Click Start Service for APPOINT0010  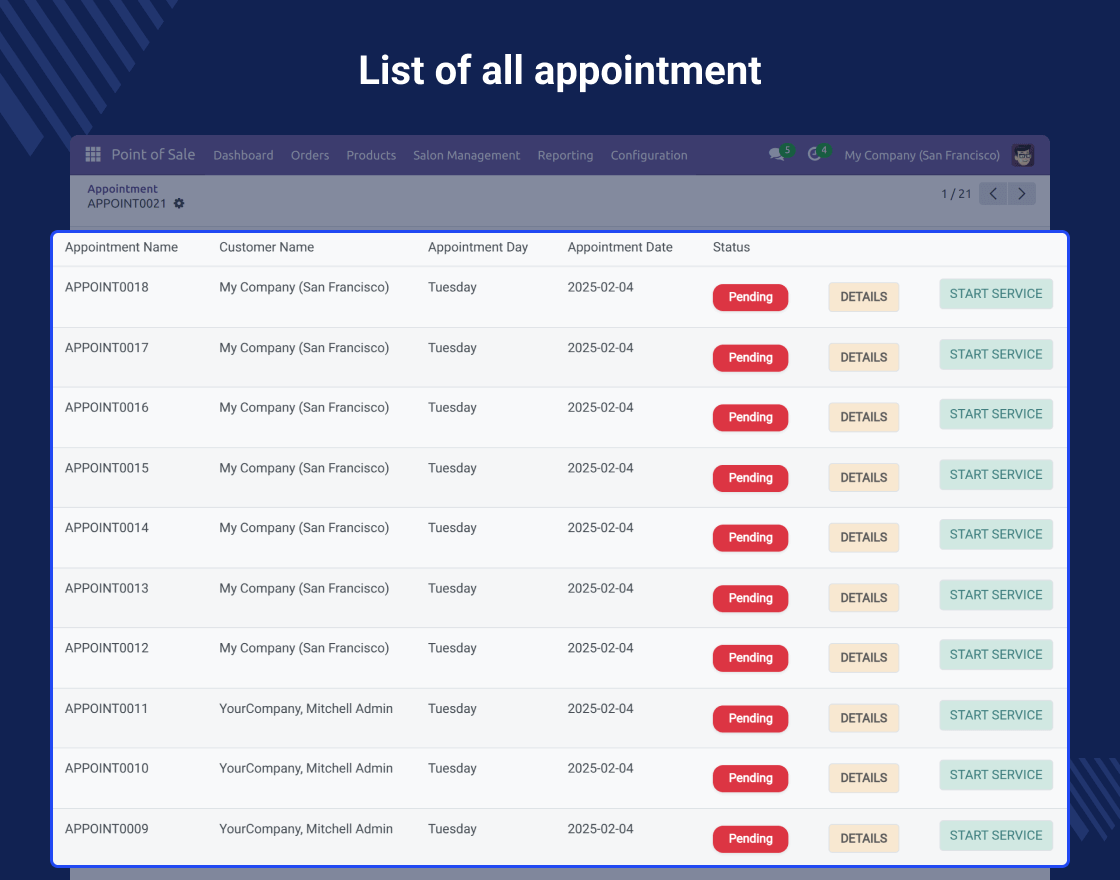[x=996, y=775]
